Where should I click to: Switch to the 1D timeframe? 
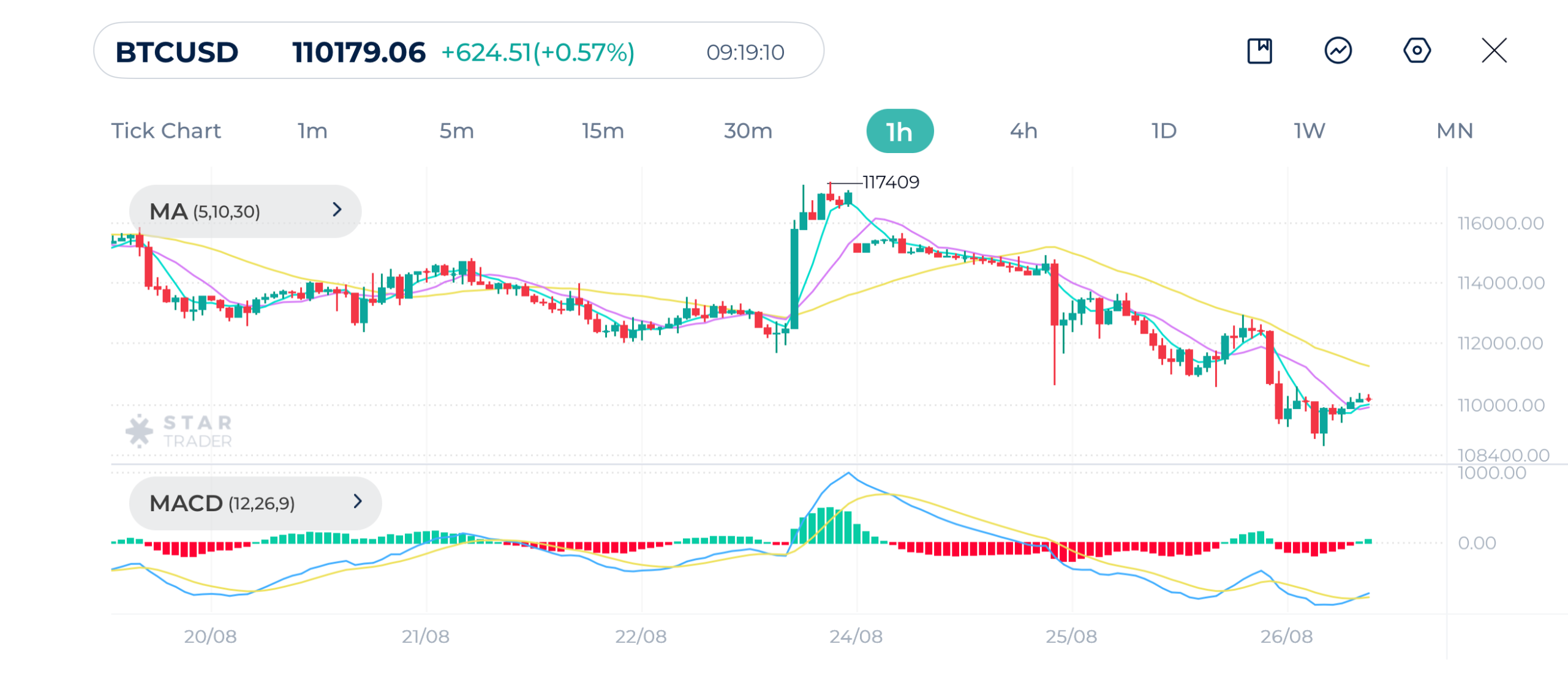pos(1164,130)
